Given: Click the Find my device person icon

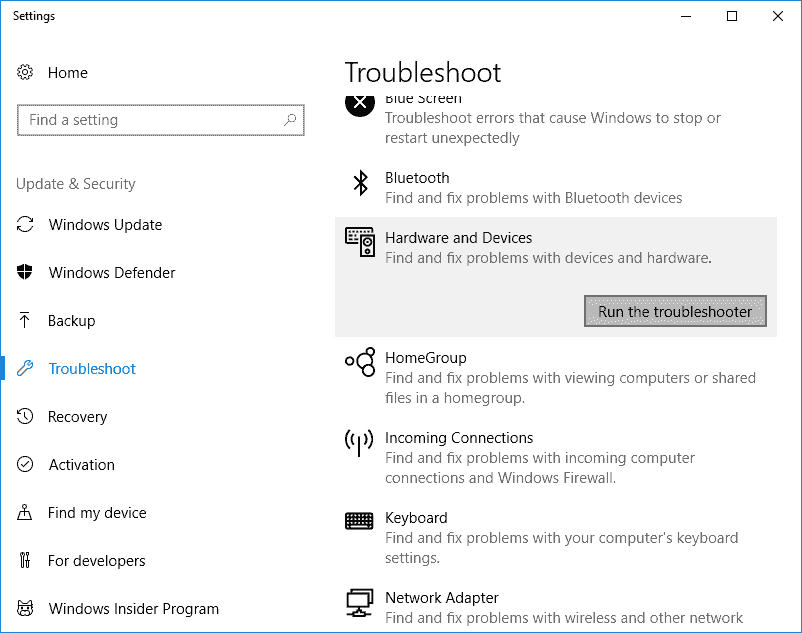Looking at the screenshot, I should point(25,513).
